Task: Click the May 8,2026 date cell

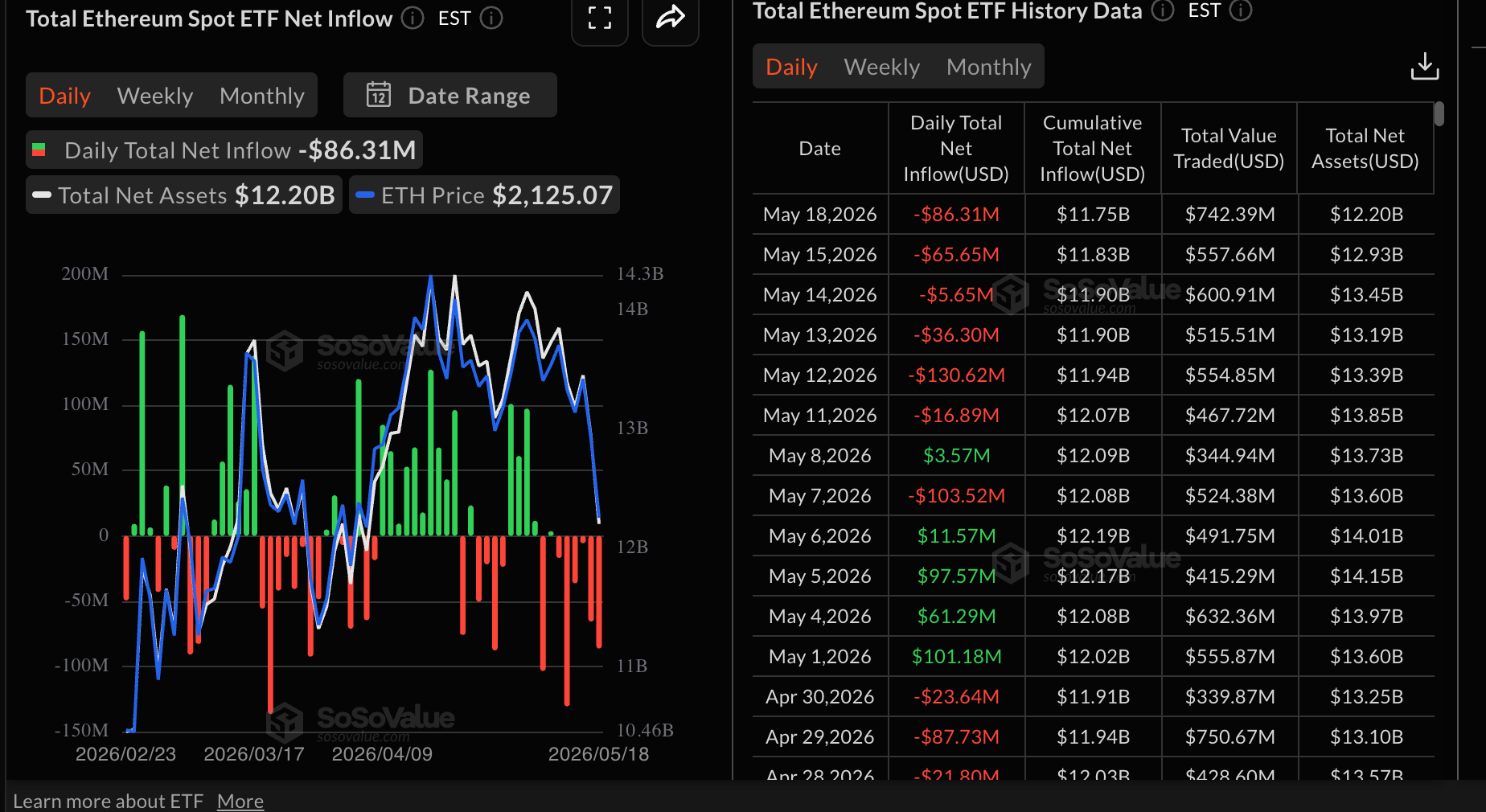Action: [x=820, y=455]
